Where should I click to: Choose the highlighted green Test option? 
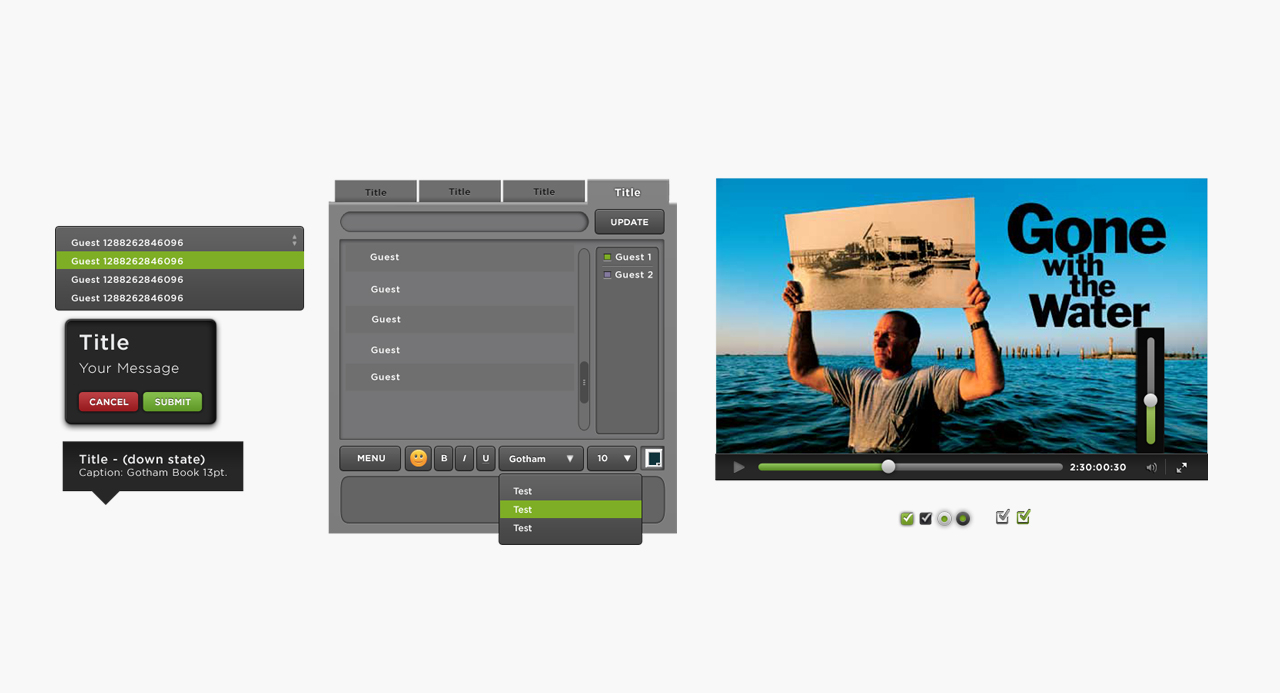pos(570,509)
